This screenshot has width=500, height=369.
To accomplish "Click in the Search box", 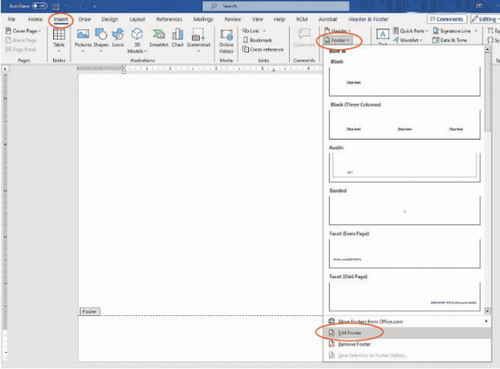I will [x=276, y=6].
